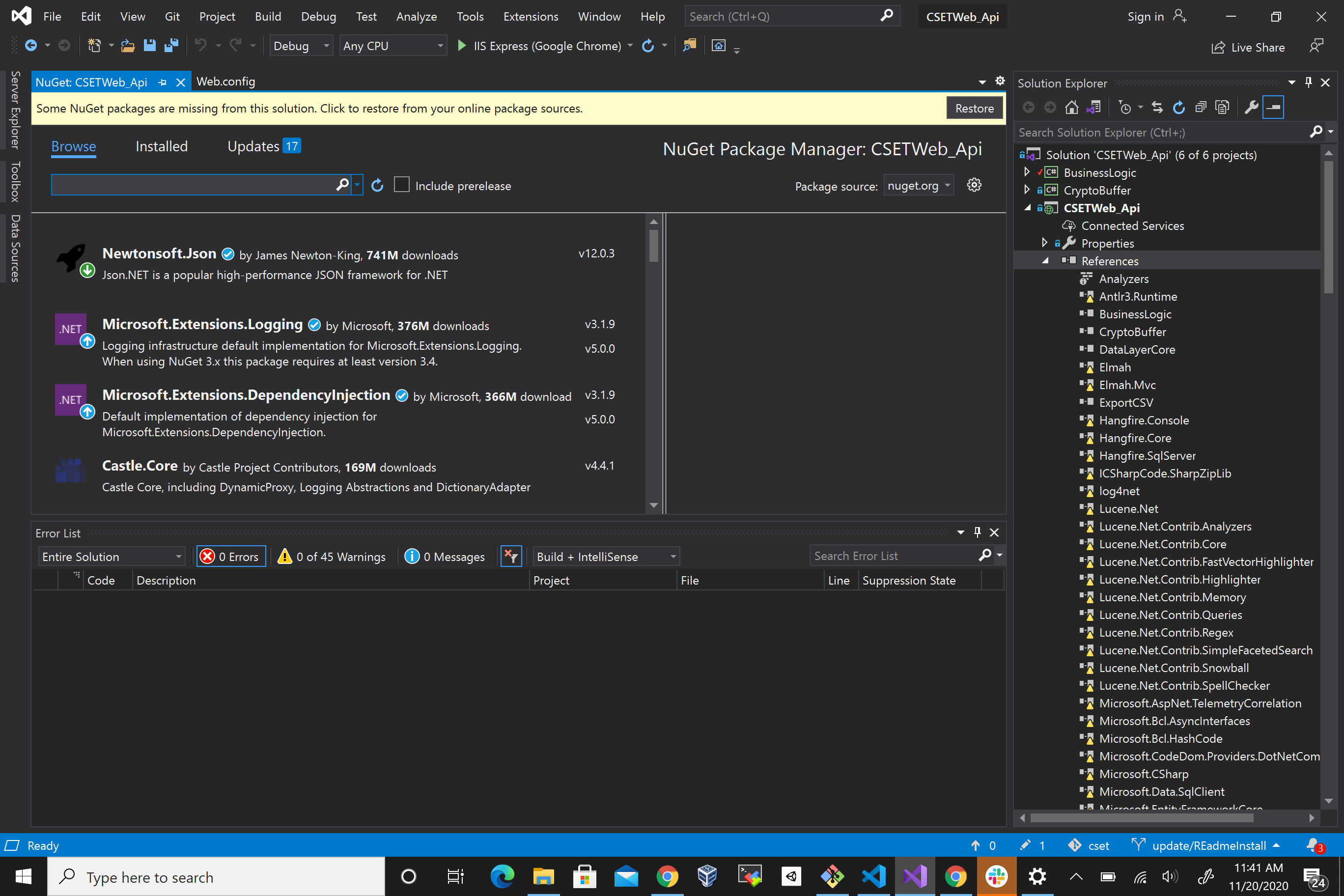The height and width of the screenshot is (896, 1344).
Task: Click Collapse All in Solution Explorer toolbar
Action: pyautogui.click(x=1200, y=108)
